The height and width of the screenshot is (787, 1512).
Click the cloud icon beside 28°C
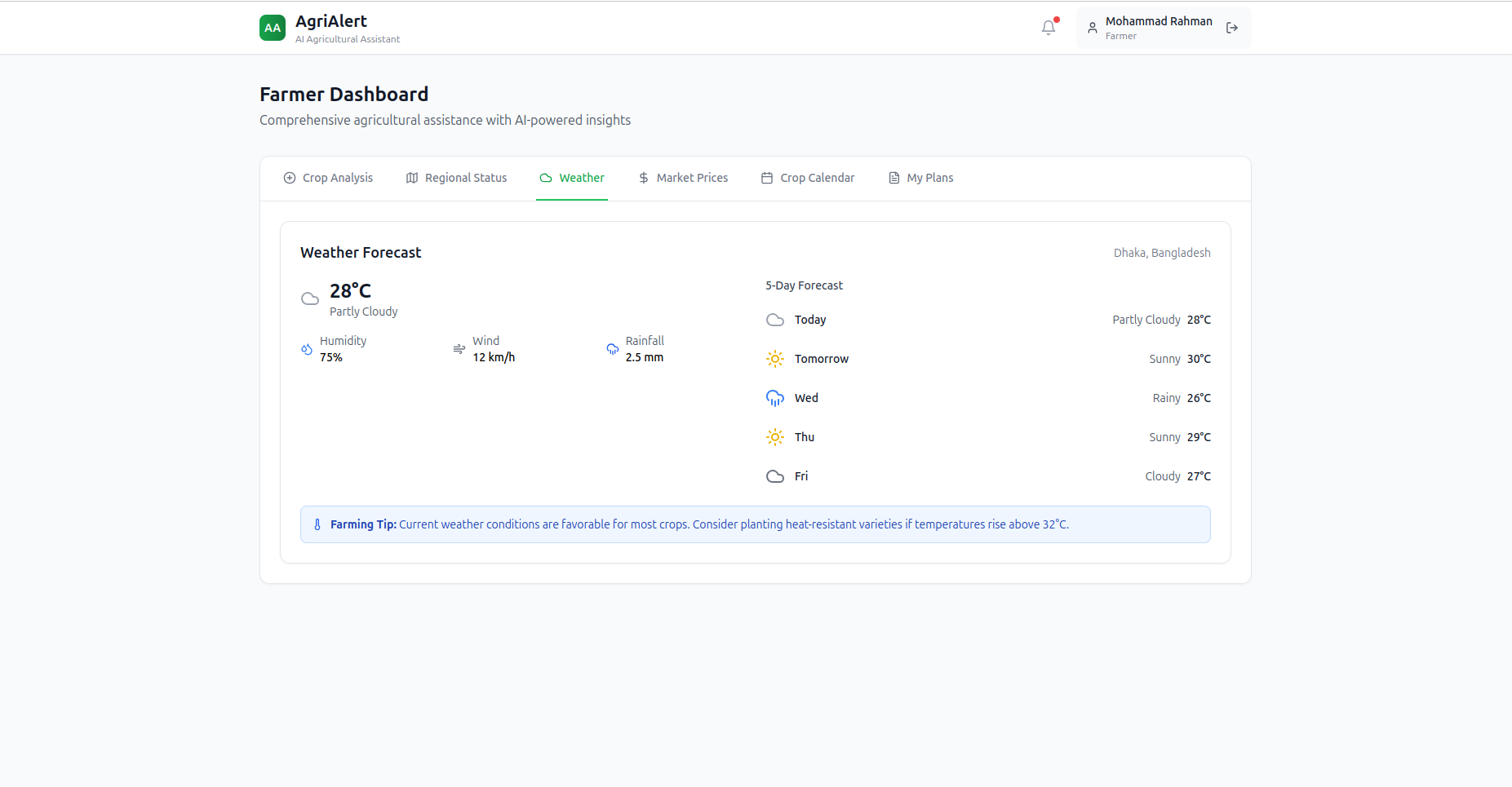[x=310, y=298]
